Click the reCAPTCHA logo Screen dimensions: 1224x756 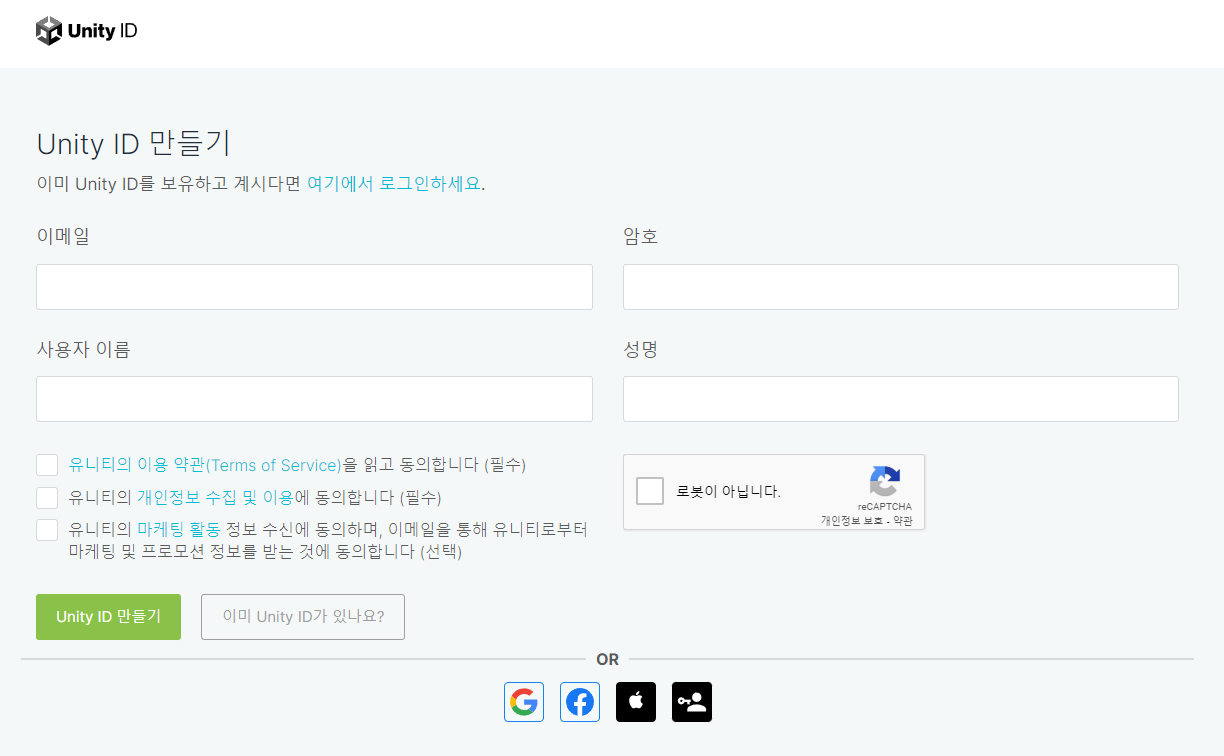click(x=884, y=482)
